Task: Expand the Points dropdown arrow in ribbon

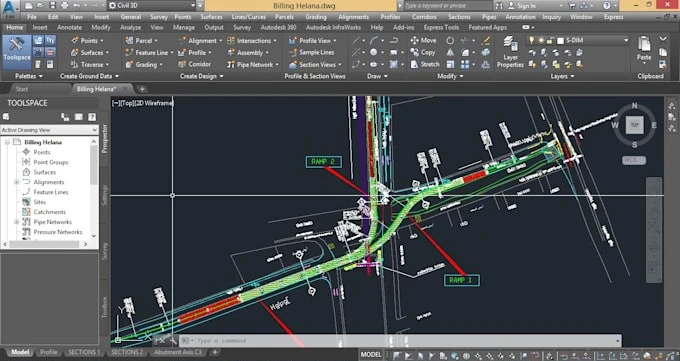Action: point(102,41)
